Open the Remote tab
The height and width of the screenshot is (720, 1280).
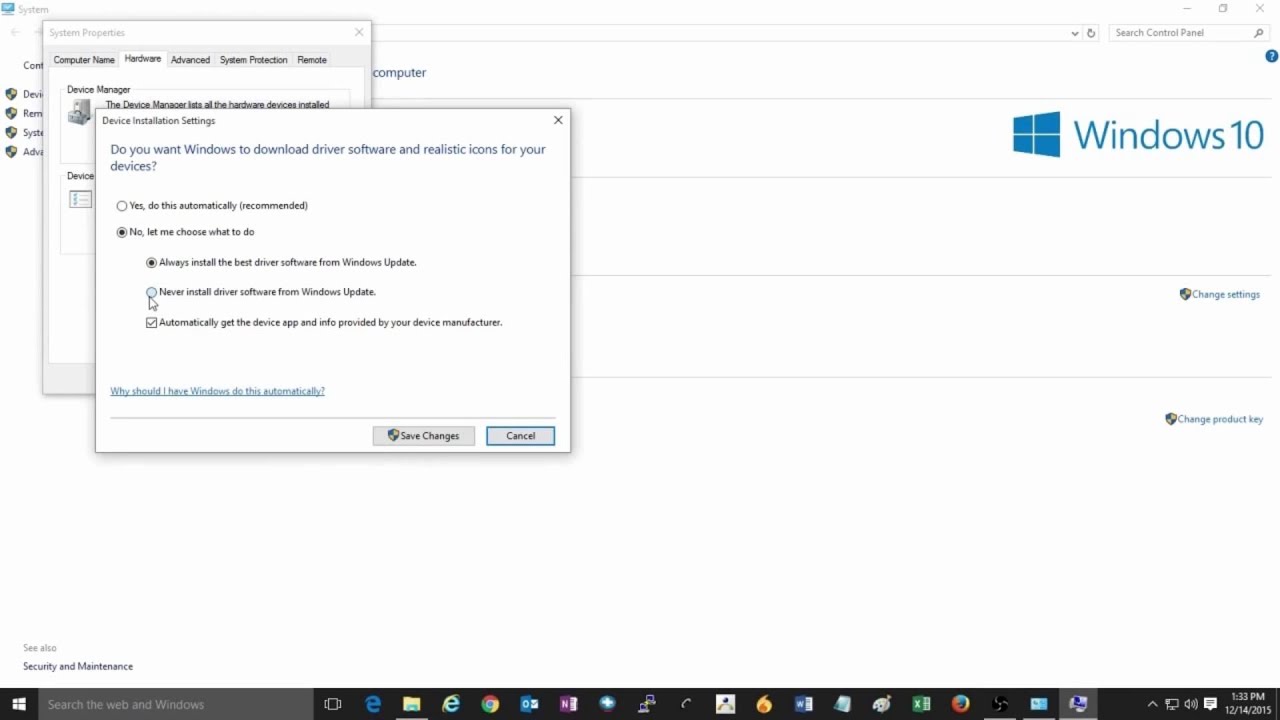tap(312, 60)
